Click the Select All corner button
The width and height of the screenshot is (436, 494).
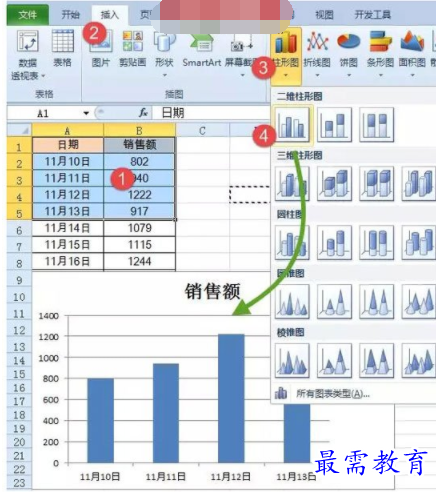coord(19,130)
